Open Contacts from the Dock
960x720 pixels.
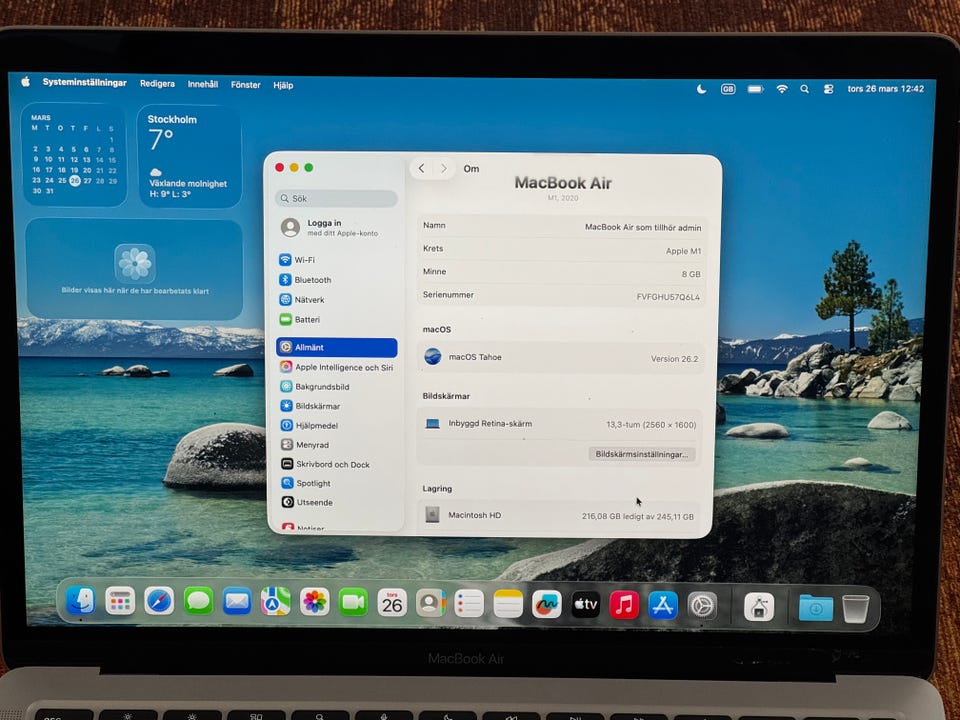point(430,604)
